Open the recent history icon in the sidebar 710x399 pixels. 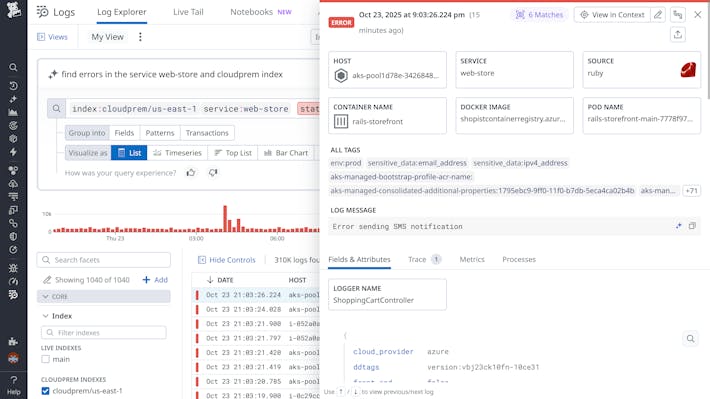(13, 86)
